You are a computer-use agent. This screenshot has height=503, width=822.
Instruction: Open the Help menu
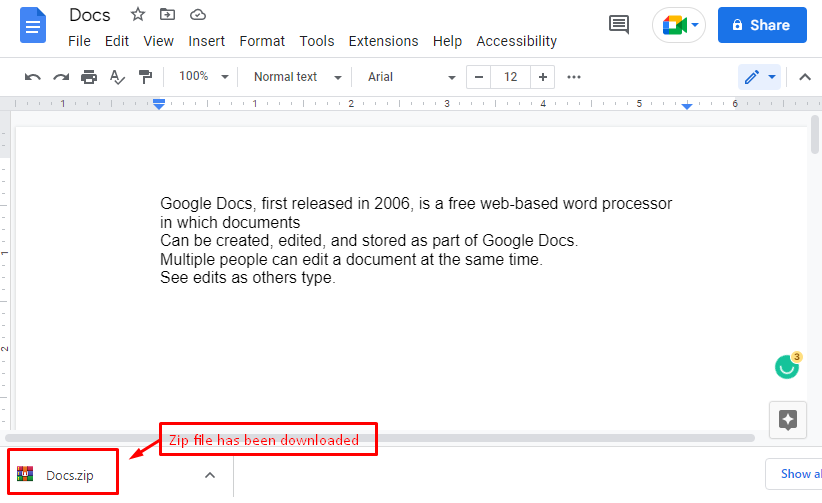(x=447, y=41)
